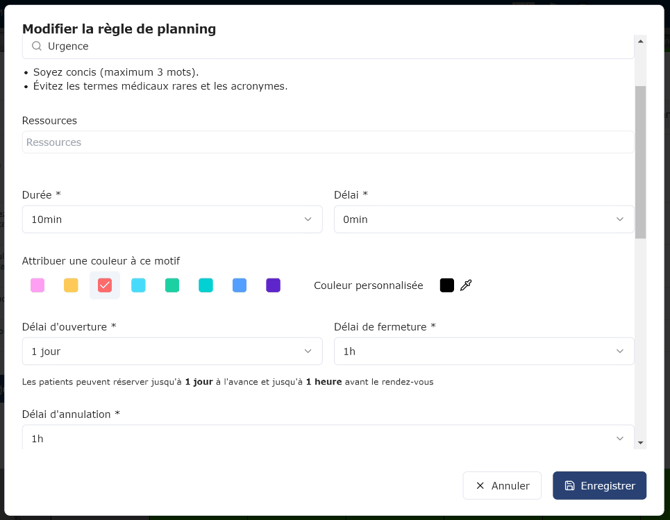Viewport: 670px width, 520px height.
Task: Open the black custom color box
Action: click(x=447, y=285)
